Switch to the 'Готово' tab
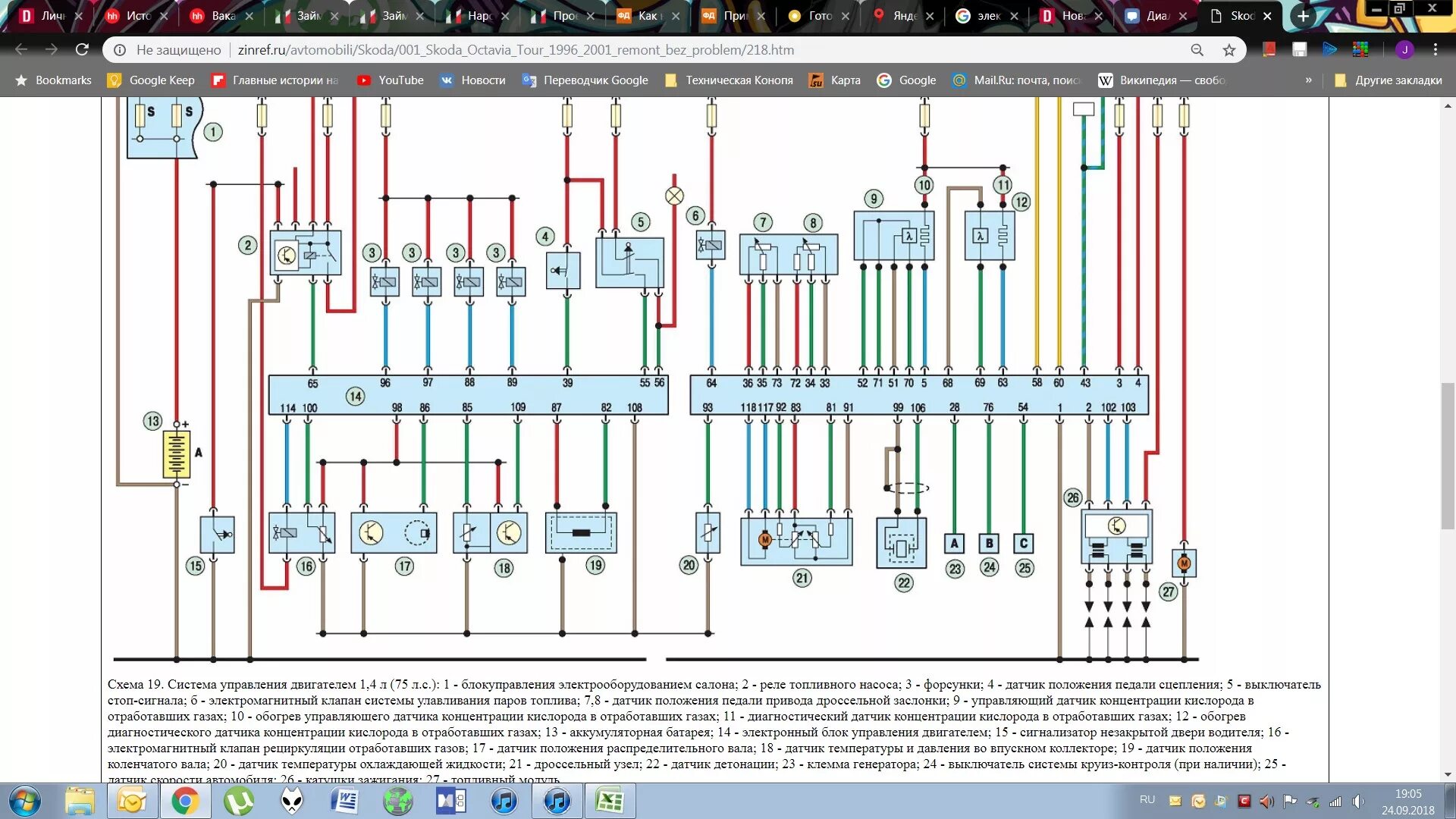 [818, 15]
